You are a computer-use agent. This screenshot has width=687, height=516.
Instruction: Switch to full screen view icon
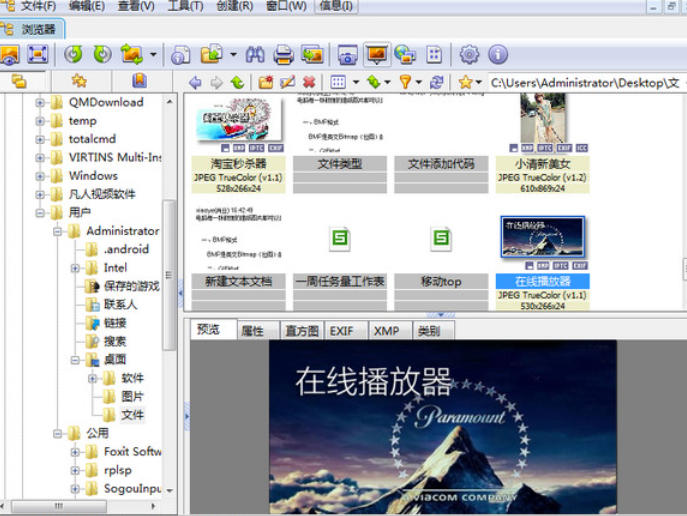click(38, 55)
